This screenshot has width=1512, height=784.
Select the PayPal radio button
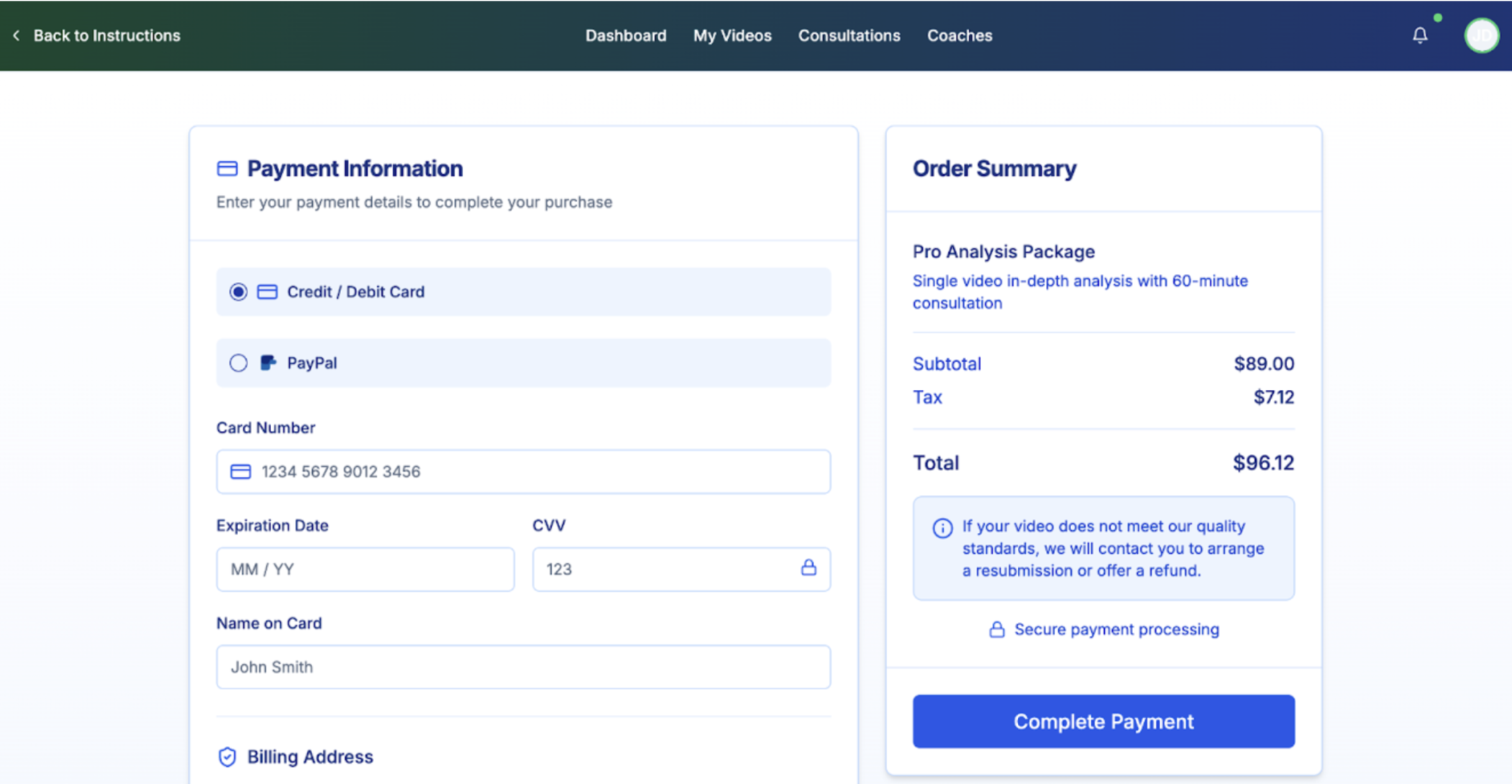pyautogui.click(x=238, y=363)
